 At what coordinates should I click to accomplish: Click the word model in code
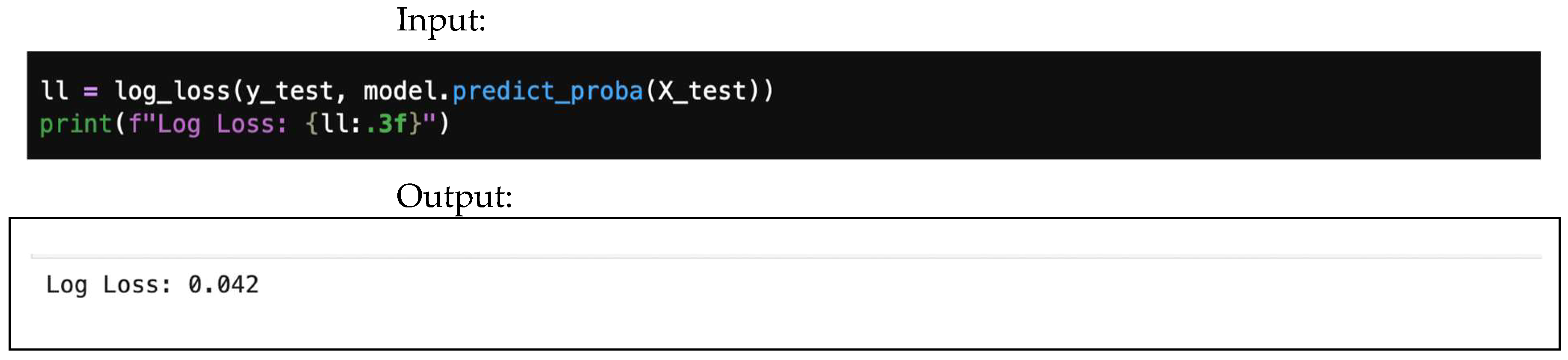click(400, 91)
